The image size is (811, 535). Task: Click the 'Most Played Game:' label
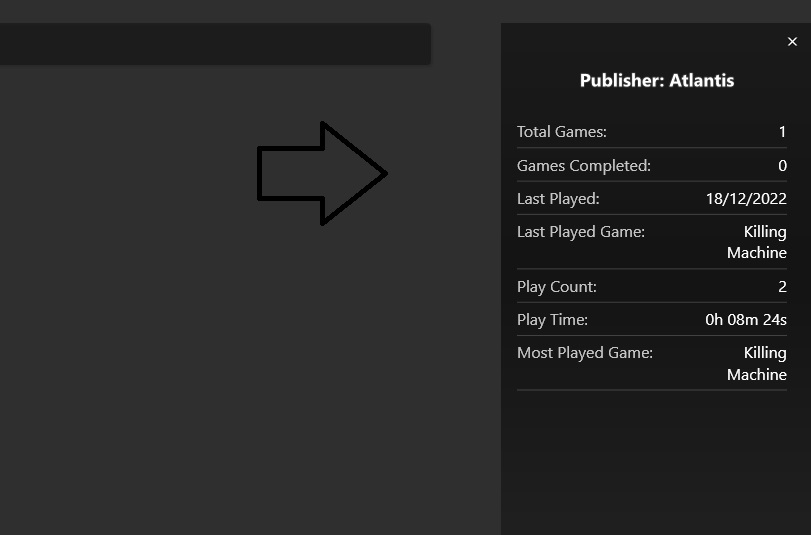(x=585, y=353)
